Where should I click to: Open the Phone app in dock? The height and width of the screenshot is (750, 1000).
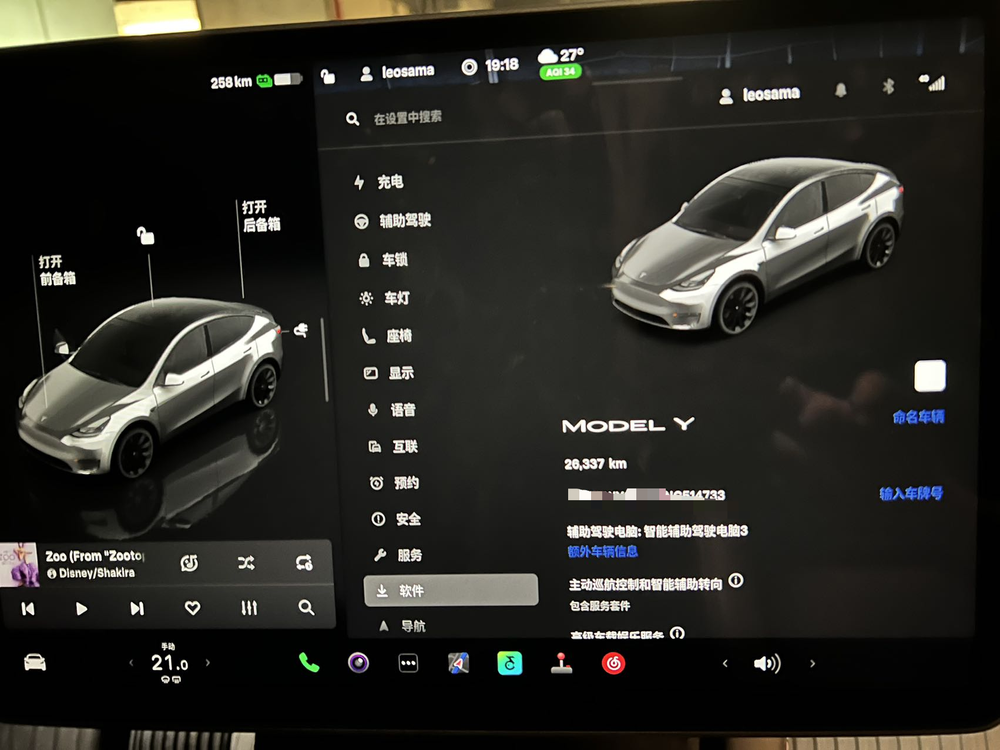[309, 663]
